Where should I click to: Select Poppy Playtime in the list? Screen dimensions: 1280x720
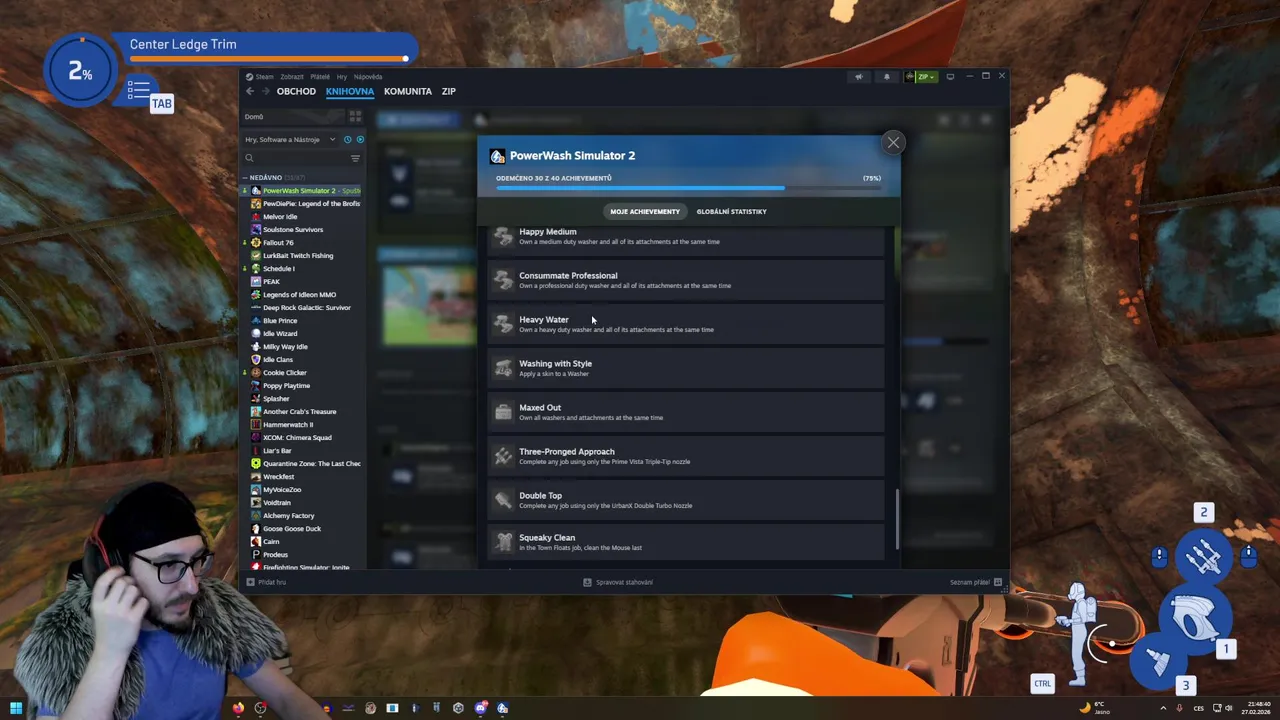[x=286, y=385]
